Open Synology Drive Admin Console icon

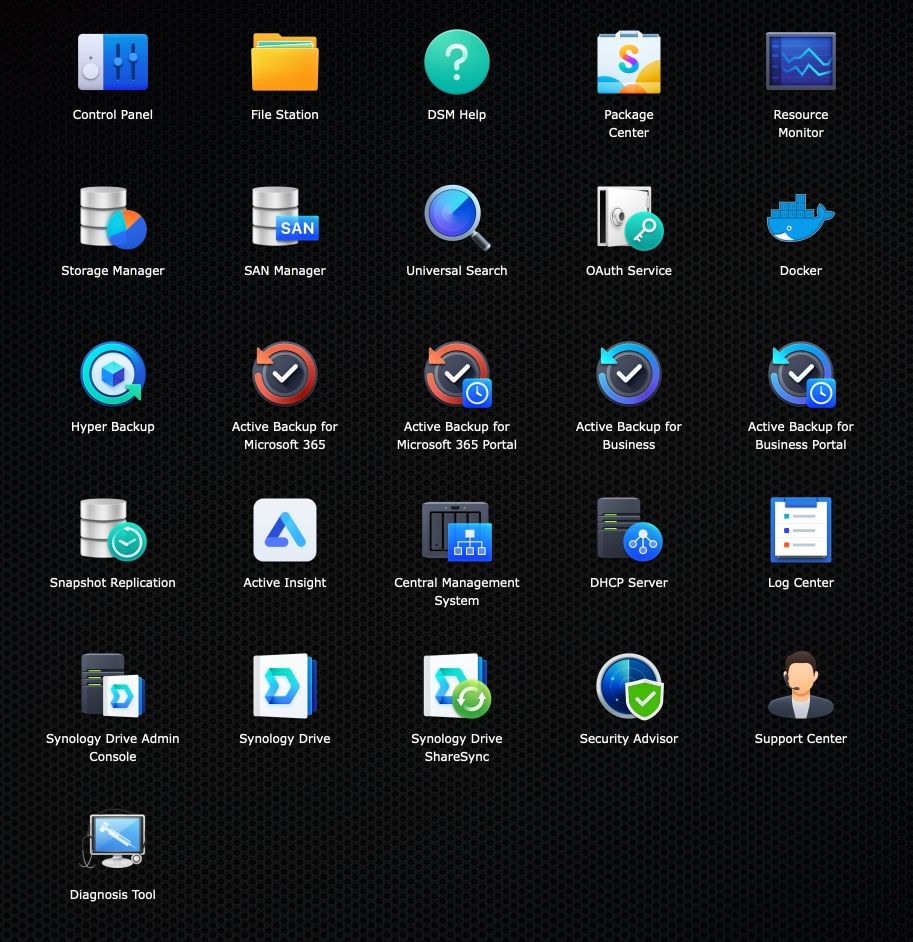(113, 685)
